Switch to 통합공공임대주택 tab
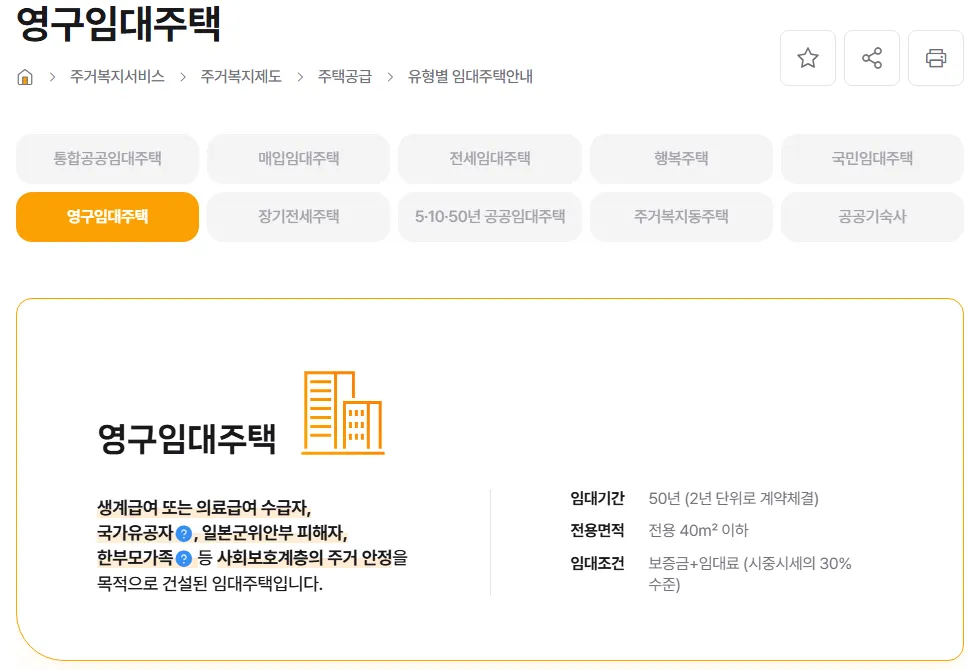This screenshot has height=670, width=975. (108, 159)
